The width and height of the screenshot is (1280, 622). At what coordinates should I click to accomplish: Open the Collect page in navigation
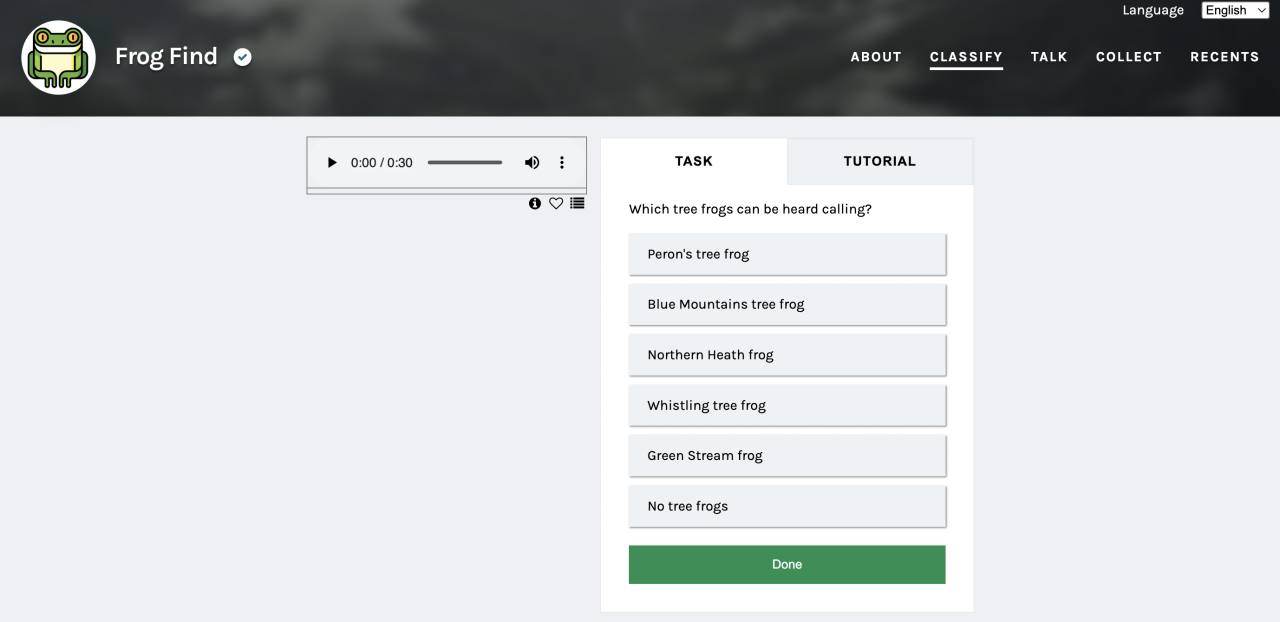[1128, 57]
